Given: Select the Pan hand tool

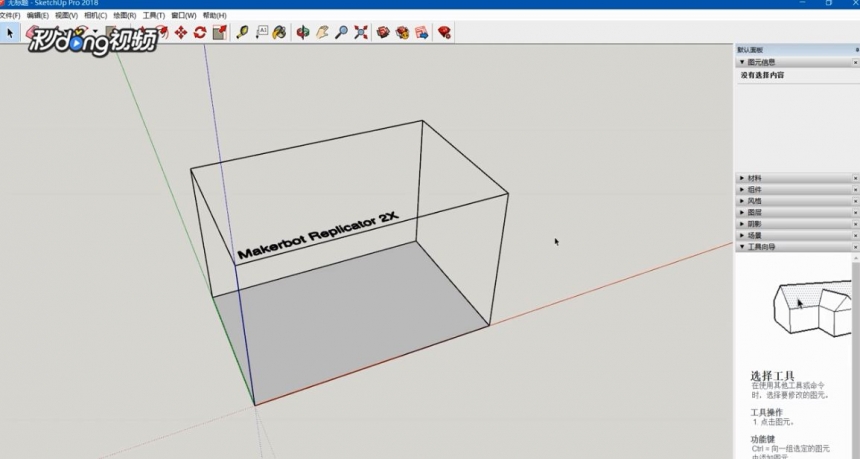Looking at the screenshot, I should pos(322,33).
